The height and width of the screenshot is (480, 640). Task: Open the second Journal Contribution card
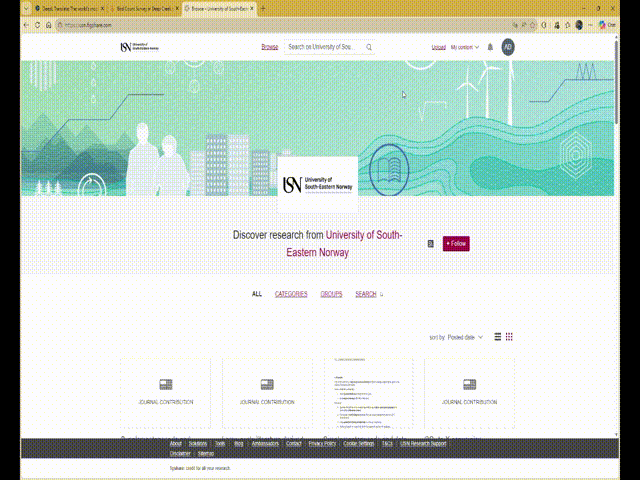(x=267, y=393)
